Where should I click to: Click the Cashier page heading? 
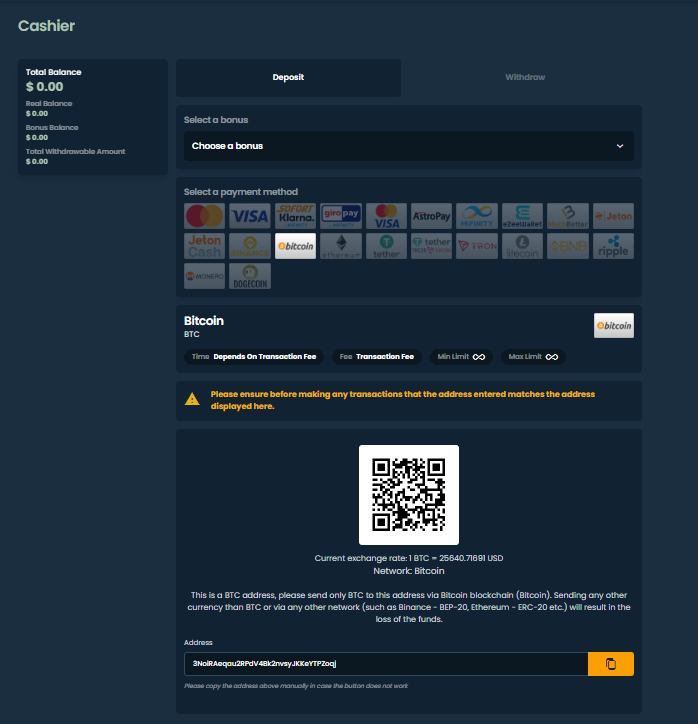pos(46,26)
